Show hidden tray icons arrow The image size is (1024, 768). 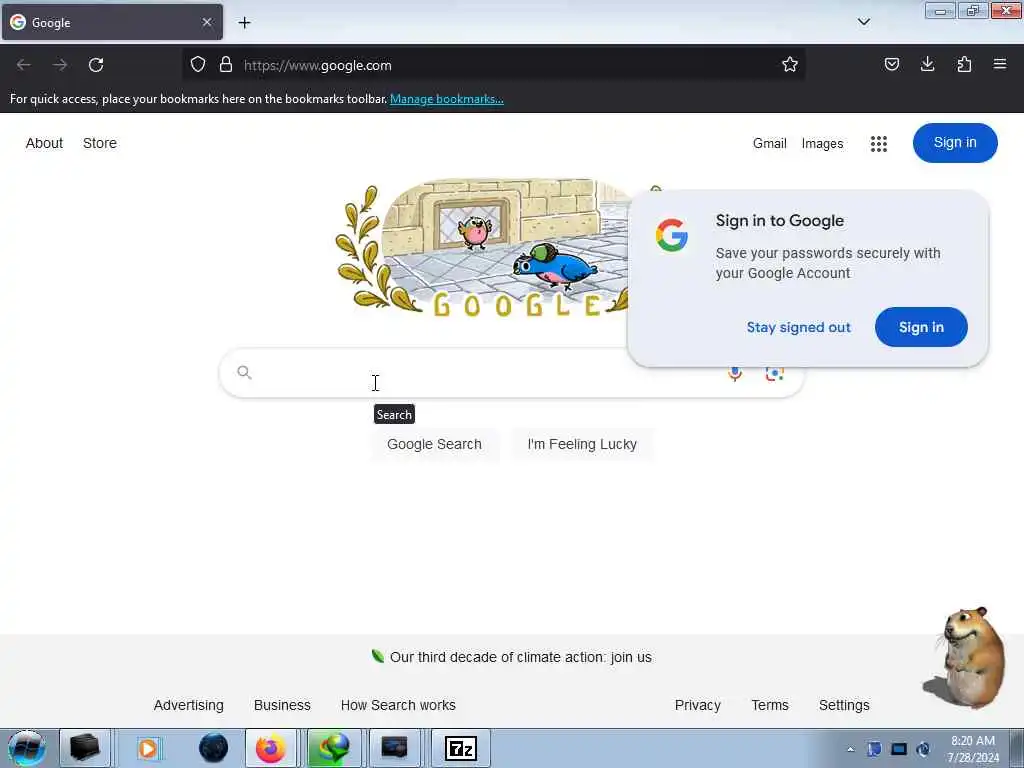click(x=850, y=749)
